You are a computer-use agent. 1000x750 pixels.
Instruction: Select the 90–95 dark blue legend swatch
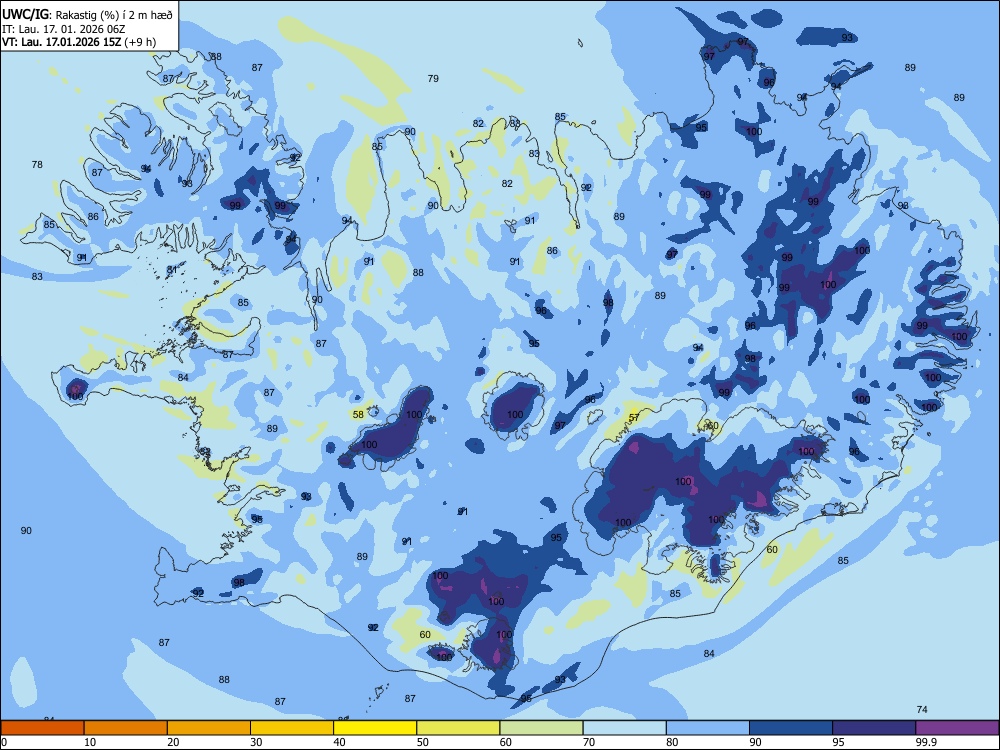(x=791, y=728)
